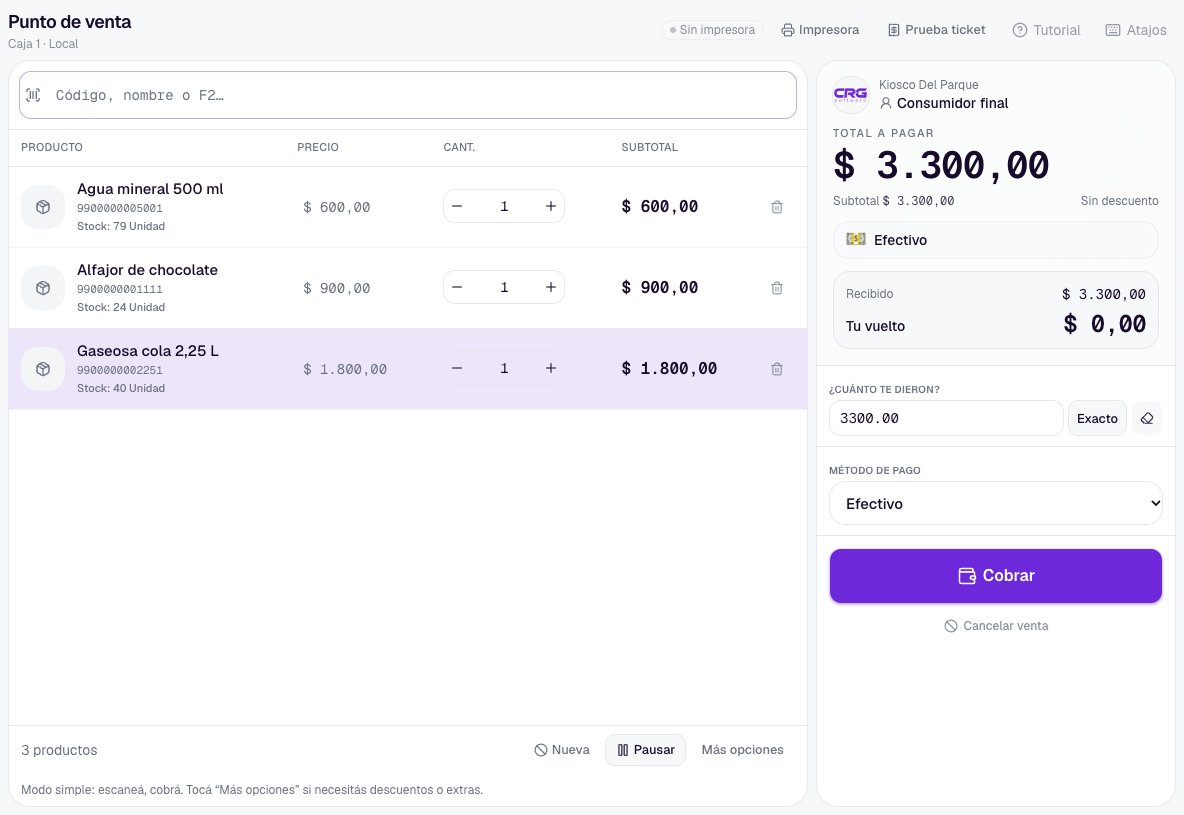Click the cash emoji beside Efectivo

point(856,239)
